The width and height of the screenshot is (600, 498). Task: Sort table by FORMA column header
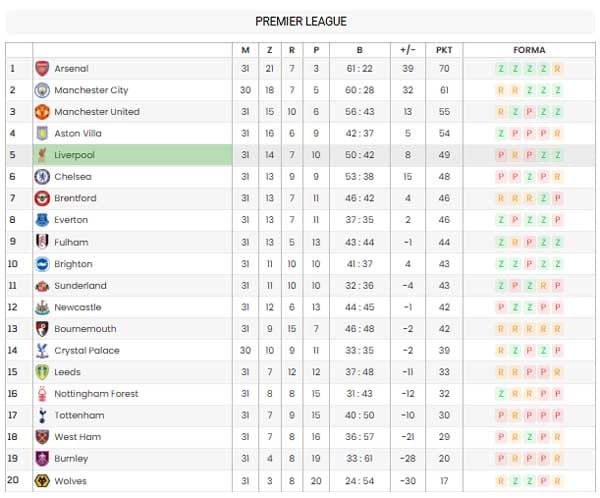[x=529, y=50]
